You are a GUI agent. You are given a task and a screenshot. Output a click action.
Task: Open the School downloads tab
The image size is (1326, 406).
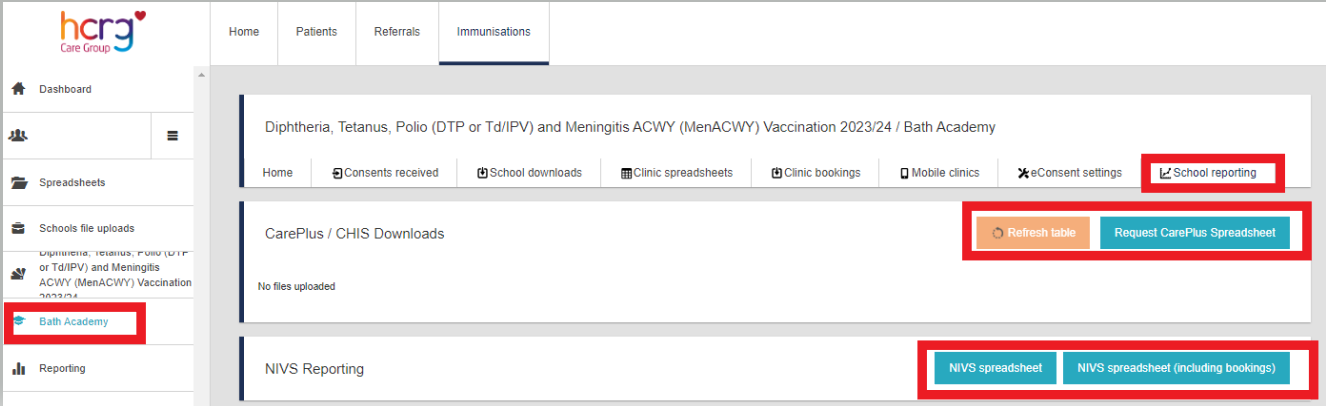(529, 173)
